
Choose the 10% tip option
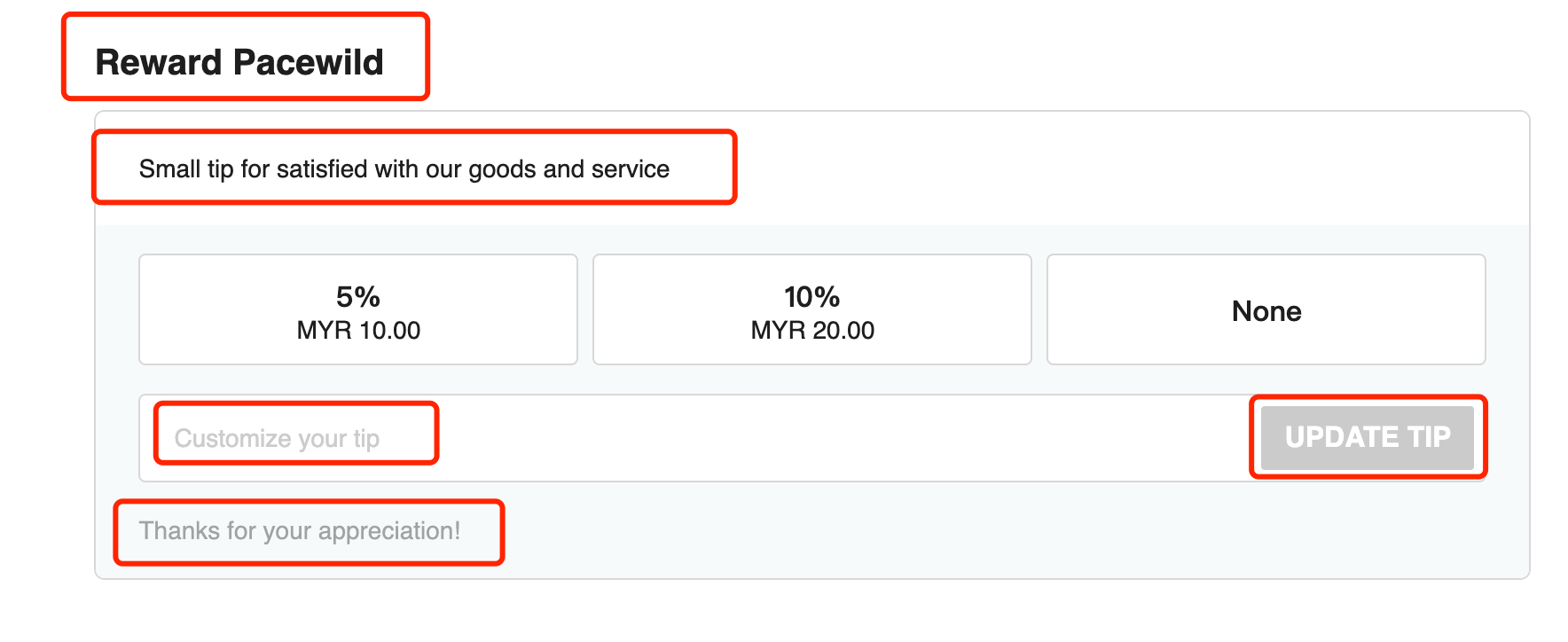(812, 309)
